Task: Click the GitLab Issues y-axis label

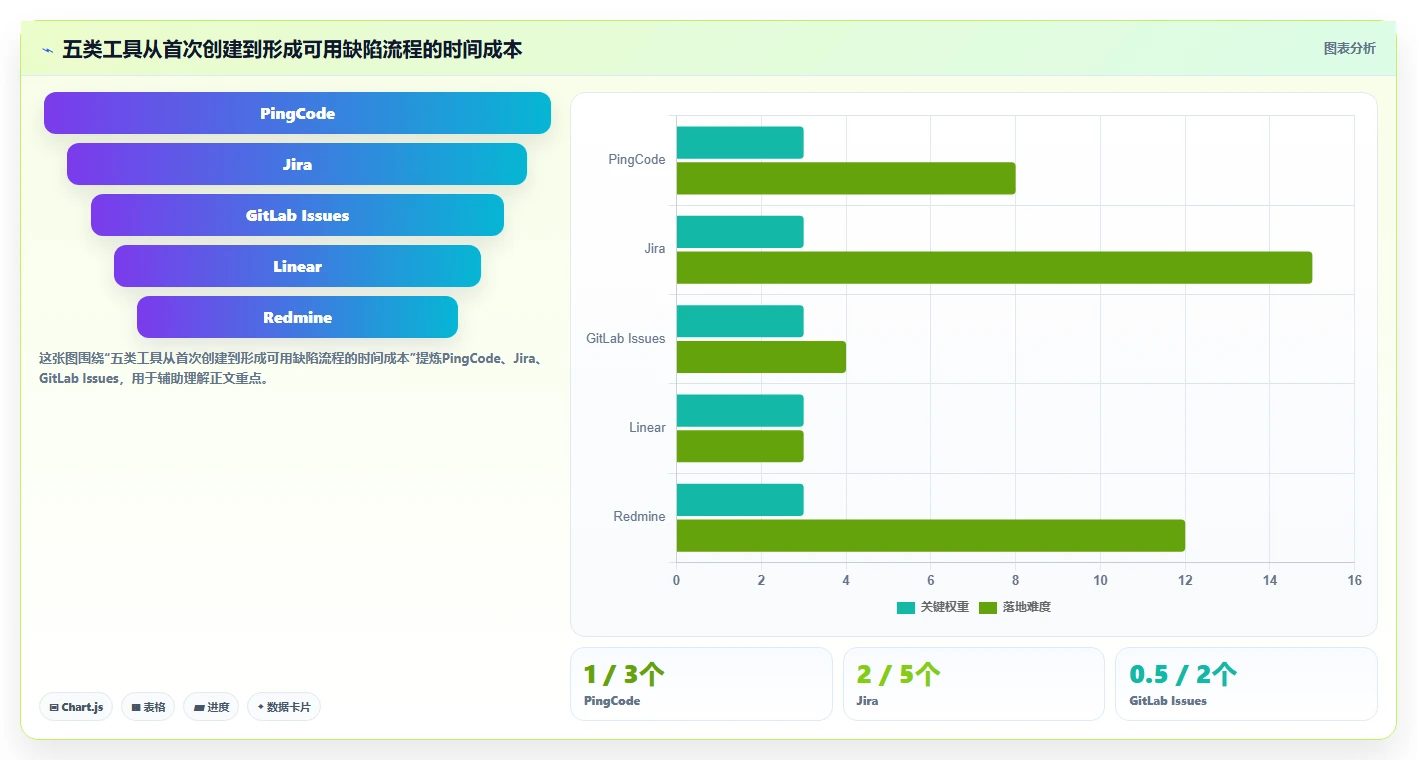Action: (x=626, y=339)
